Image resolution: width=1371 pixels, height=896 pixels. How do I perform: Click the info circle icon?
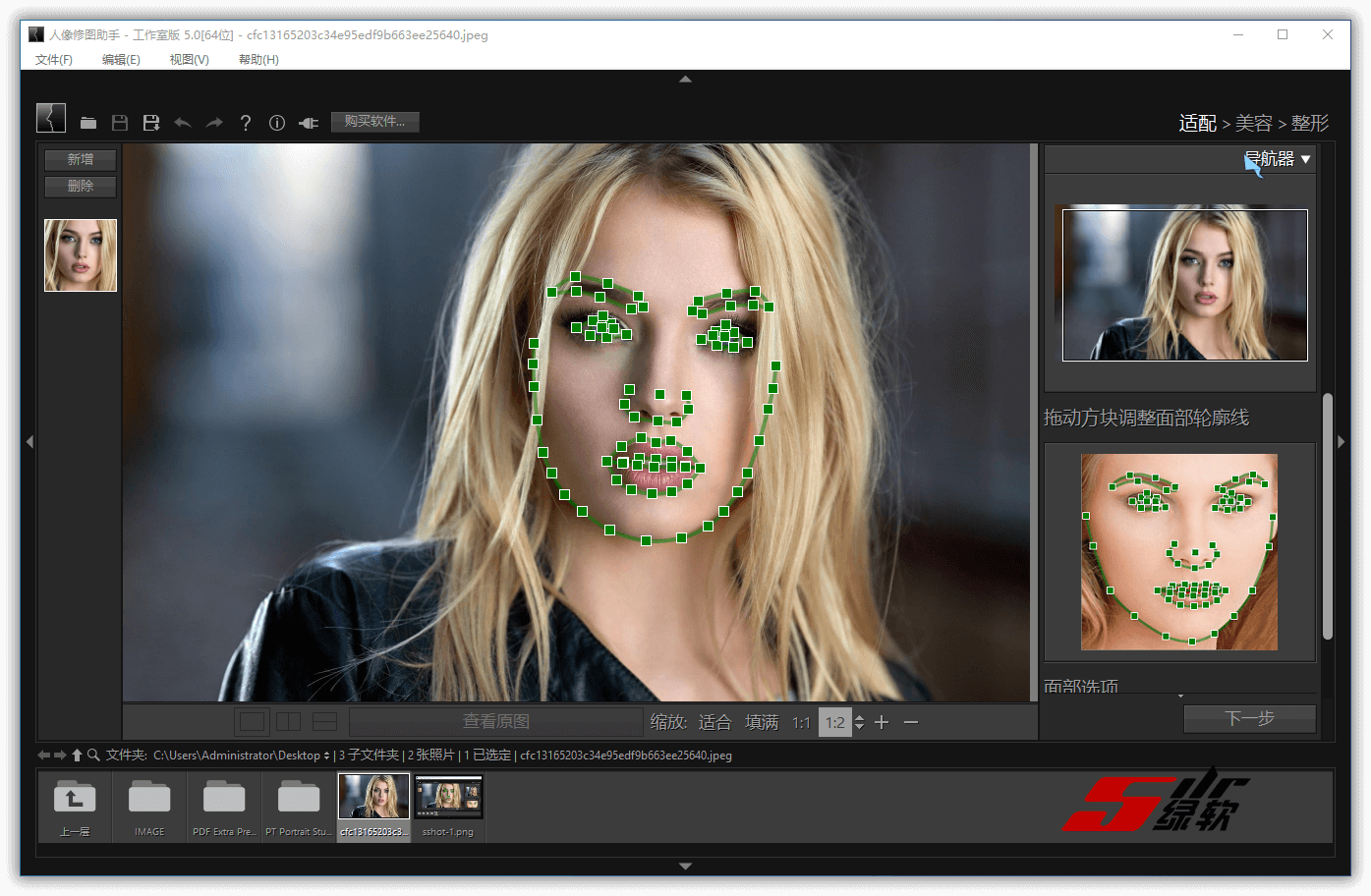(x=277, y=123)
